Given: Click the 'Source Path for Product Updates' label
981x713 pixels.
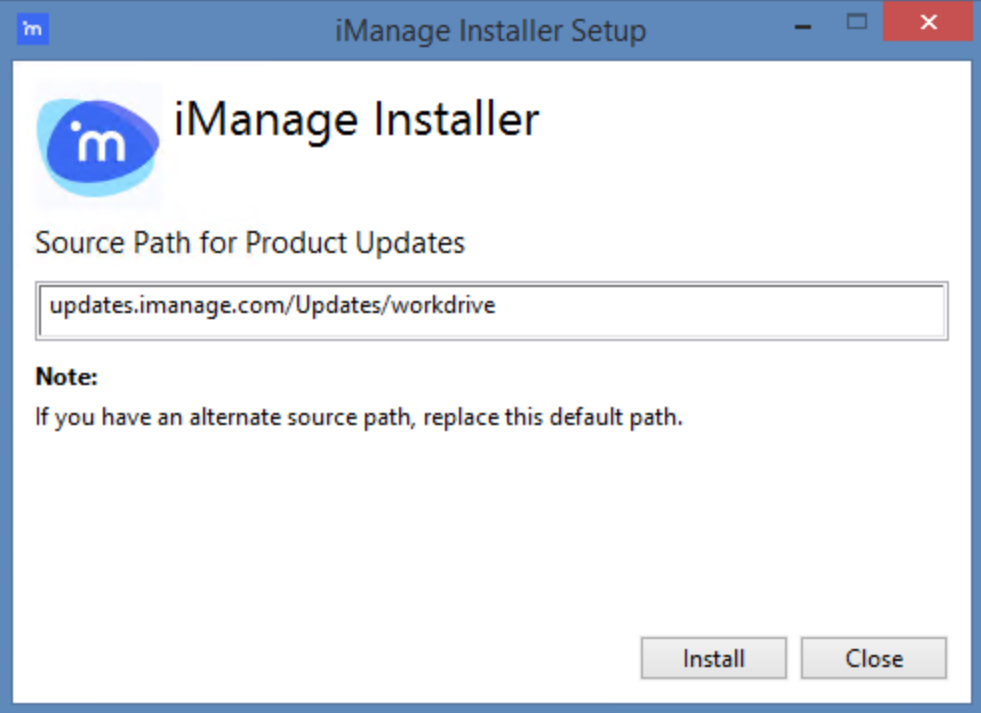Looking at the screenshot, I should [250, 243].
